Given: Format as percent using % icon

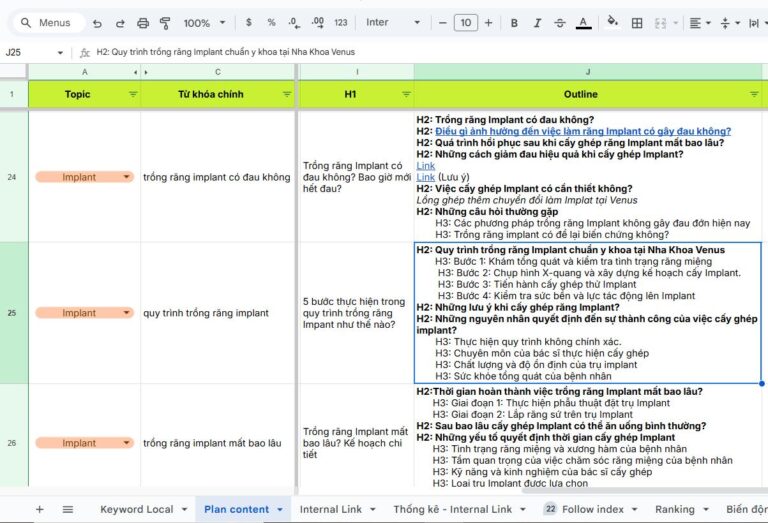Looking at the screenshot, I should coord(271,23).
